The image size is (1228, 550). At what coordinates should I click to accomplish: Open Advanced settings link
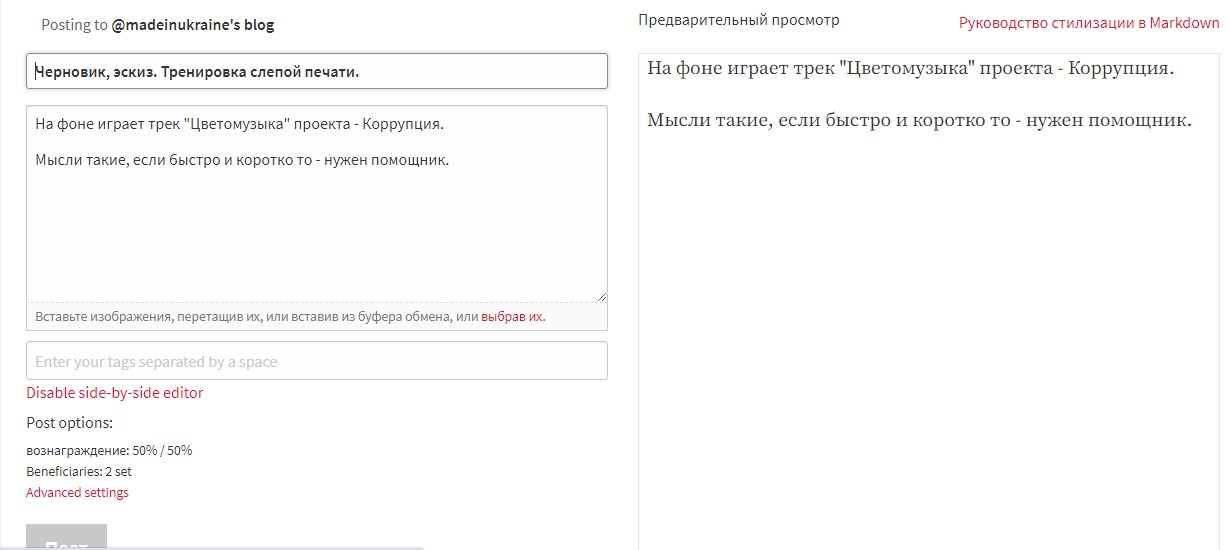coord(77,492)
